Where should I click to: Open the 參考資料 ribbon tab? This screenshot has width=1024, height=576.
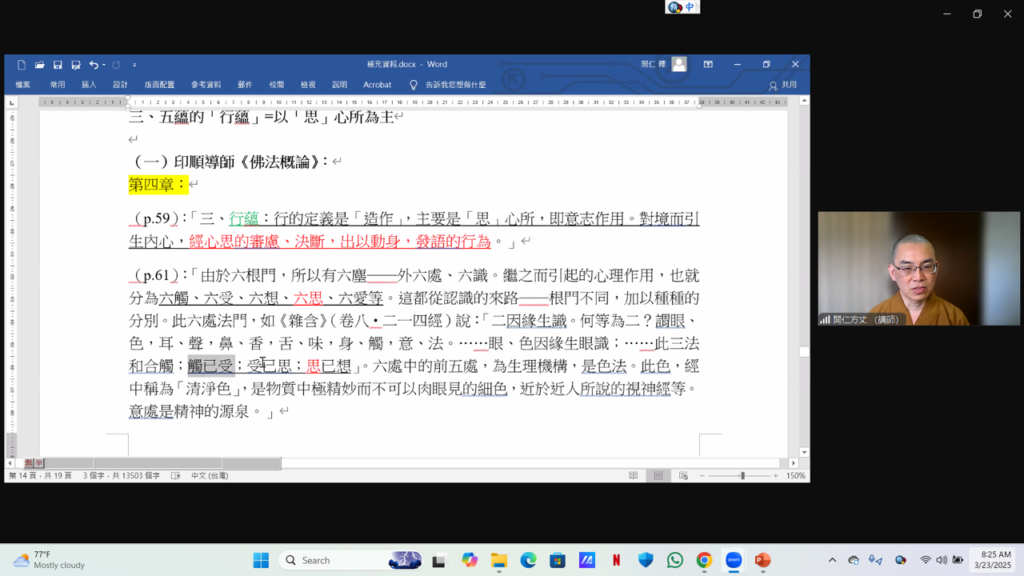pos(206,85)
